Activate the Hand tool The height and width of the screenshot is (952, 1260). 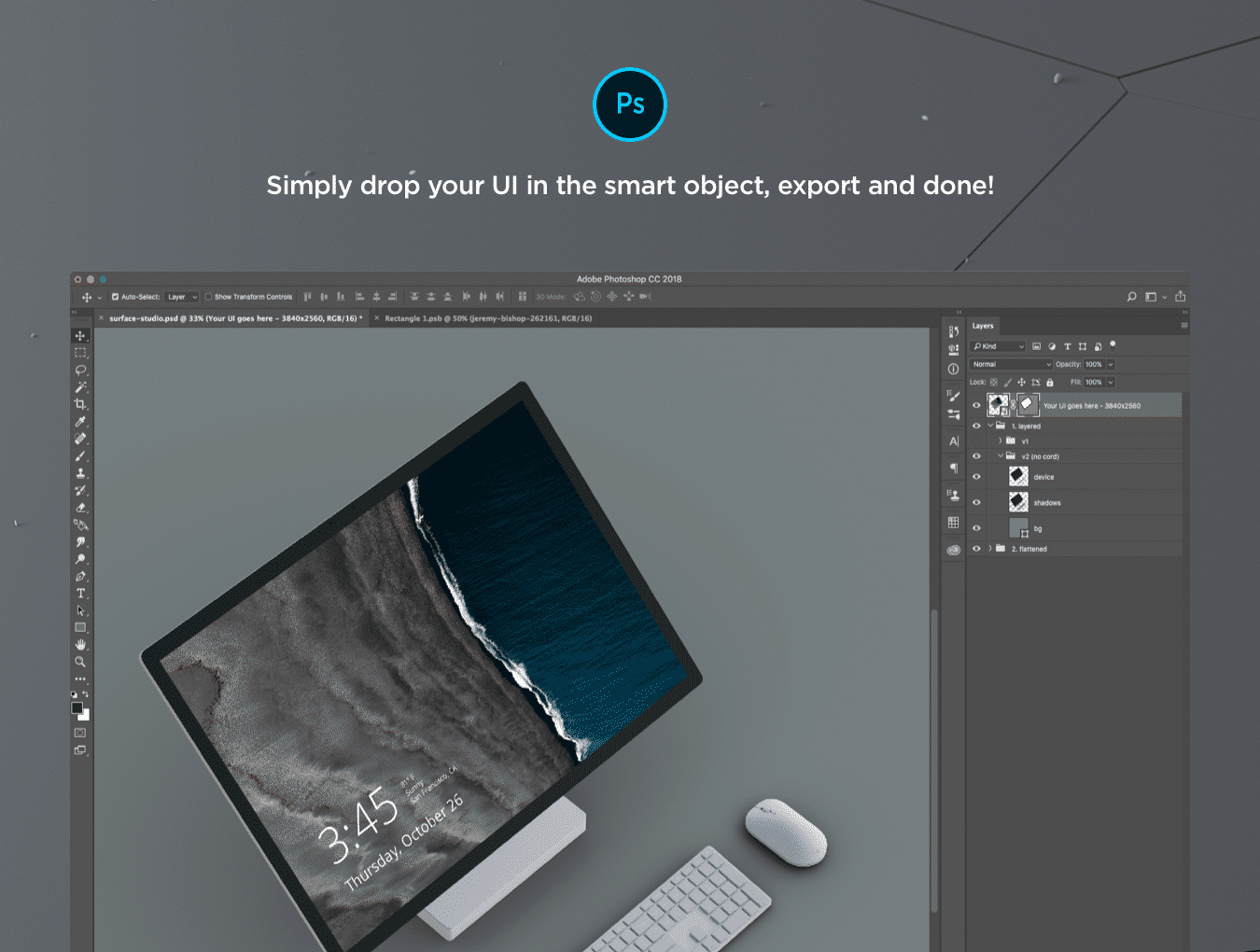click(80, 645)
